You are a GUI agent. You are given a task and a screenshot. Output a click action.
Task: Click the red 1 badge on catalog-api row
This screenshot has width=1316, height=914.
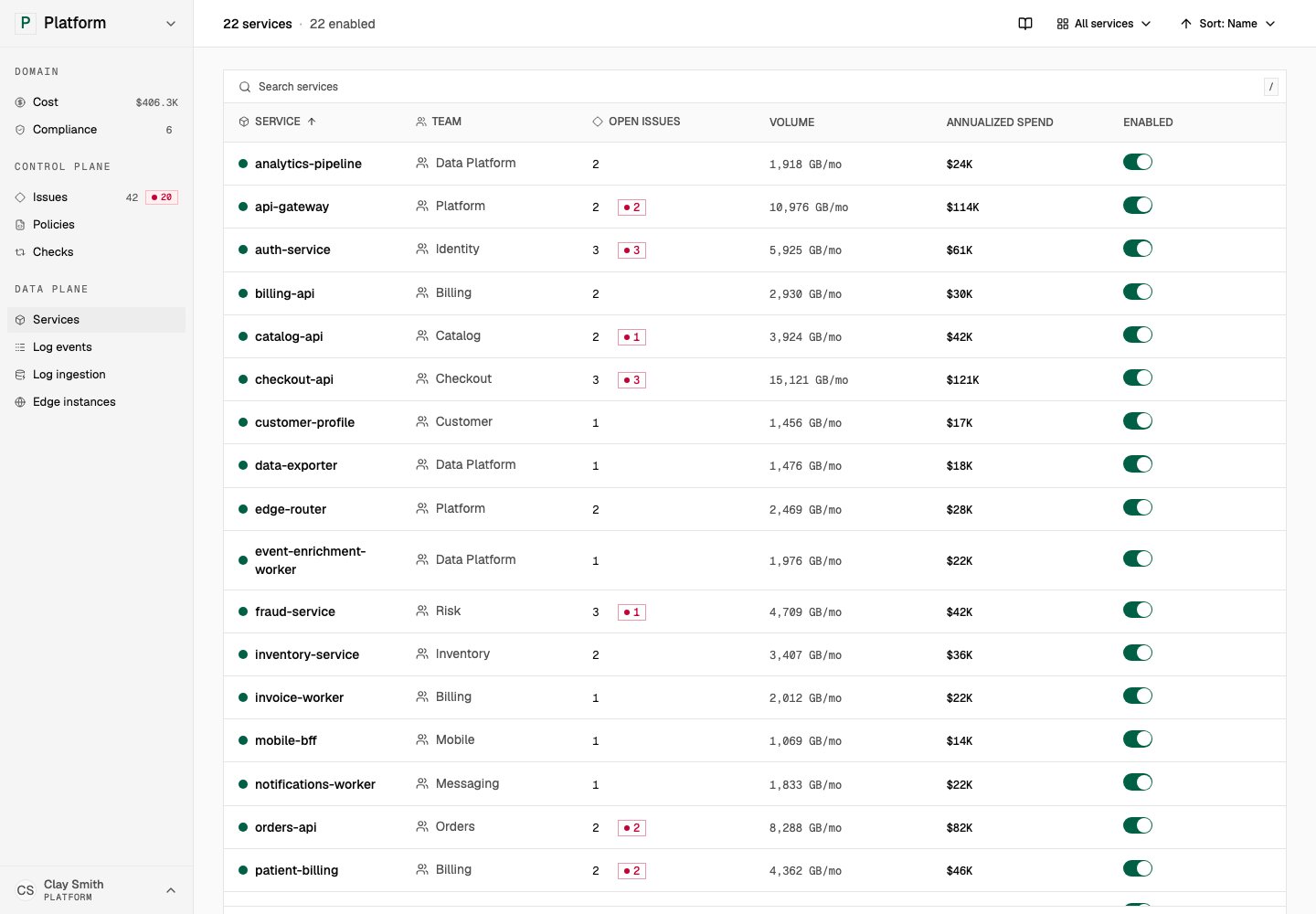coord(631,337)
